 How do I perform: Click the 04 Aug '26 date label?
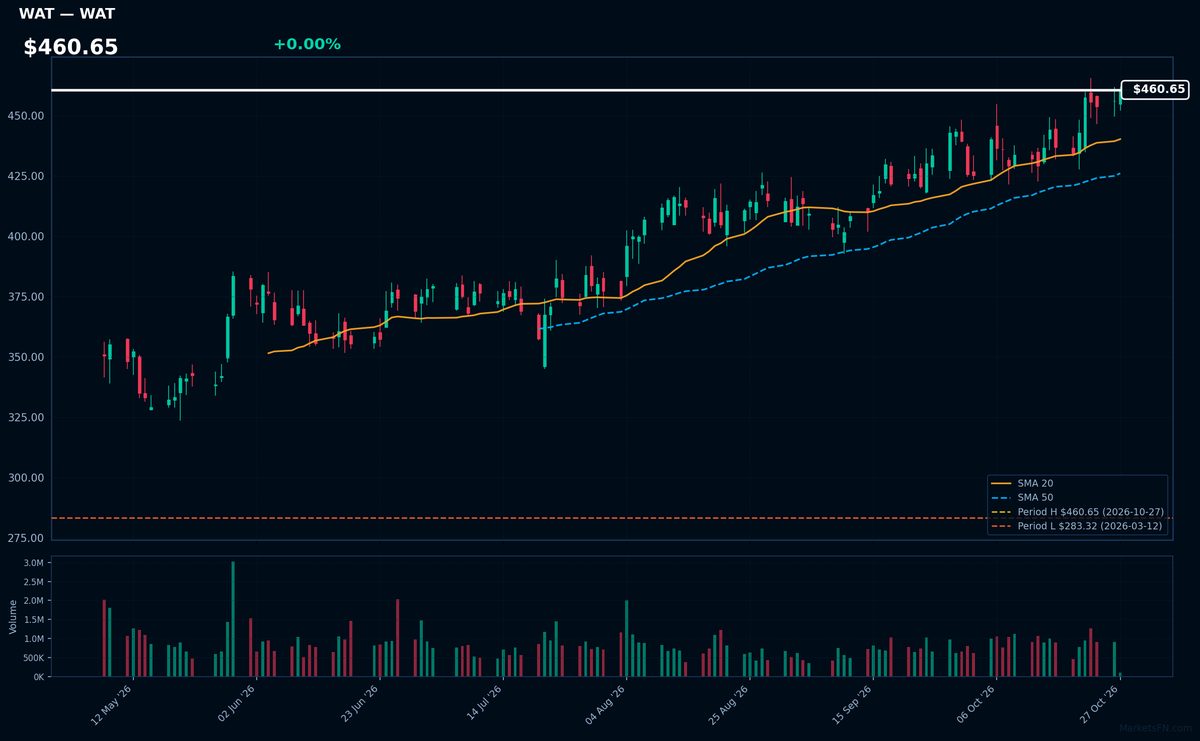[606, 704]
